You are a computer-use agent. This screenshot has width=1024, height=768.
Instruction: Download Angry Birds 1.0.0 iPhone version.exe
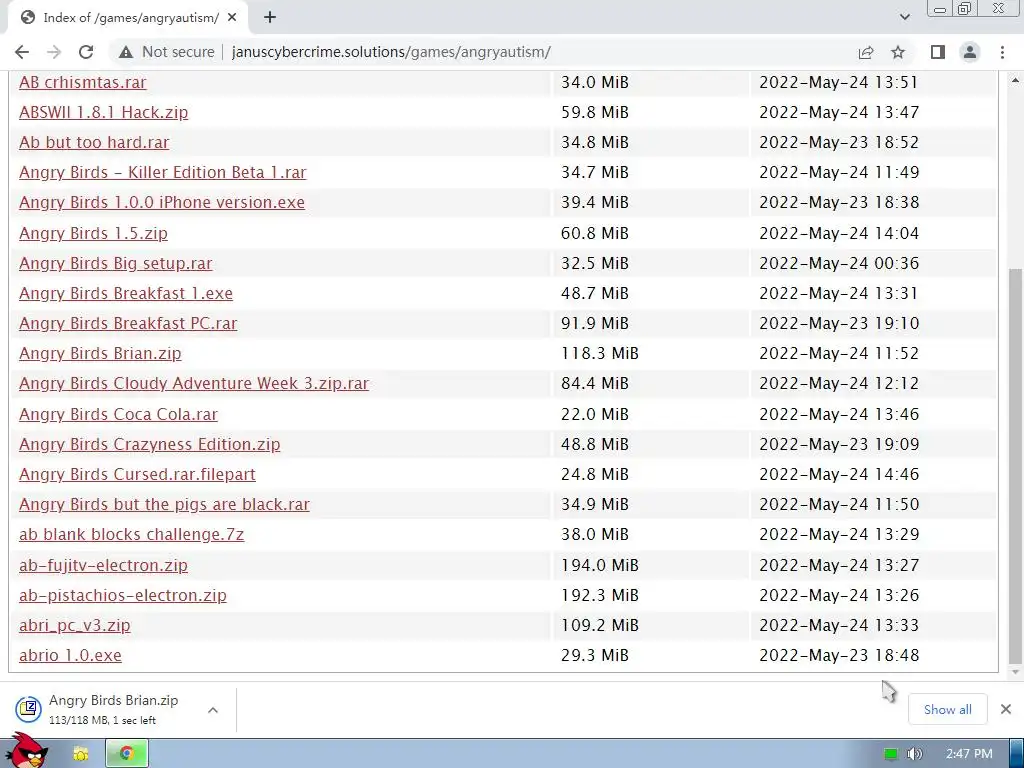coord(162,202)
